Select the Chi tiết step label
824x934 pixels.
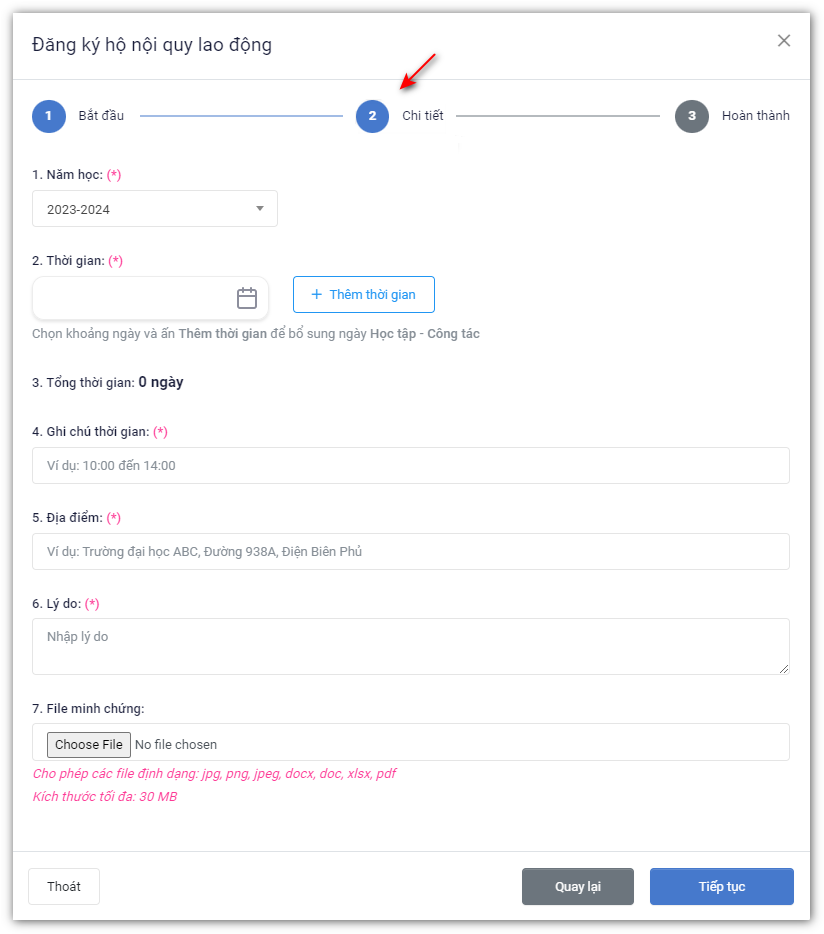pyautogui.click(x=423, y=116)
